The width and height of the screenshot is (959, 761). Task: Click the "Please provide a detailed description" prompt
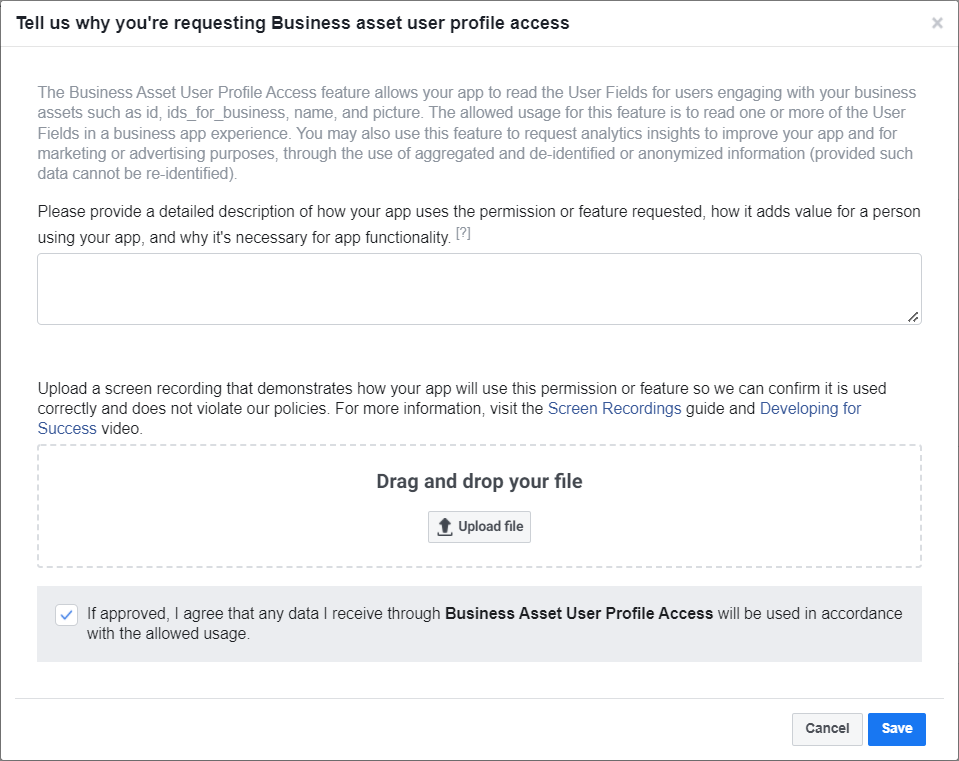478,212
